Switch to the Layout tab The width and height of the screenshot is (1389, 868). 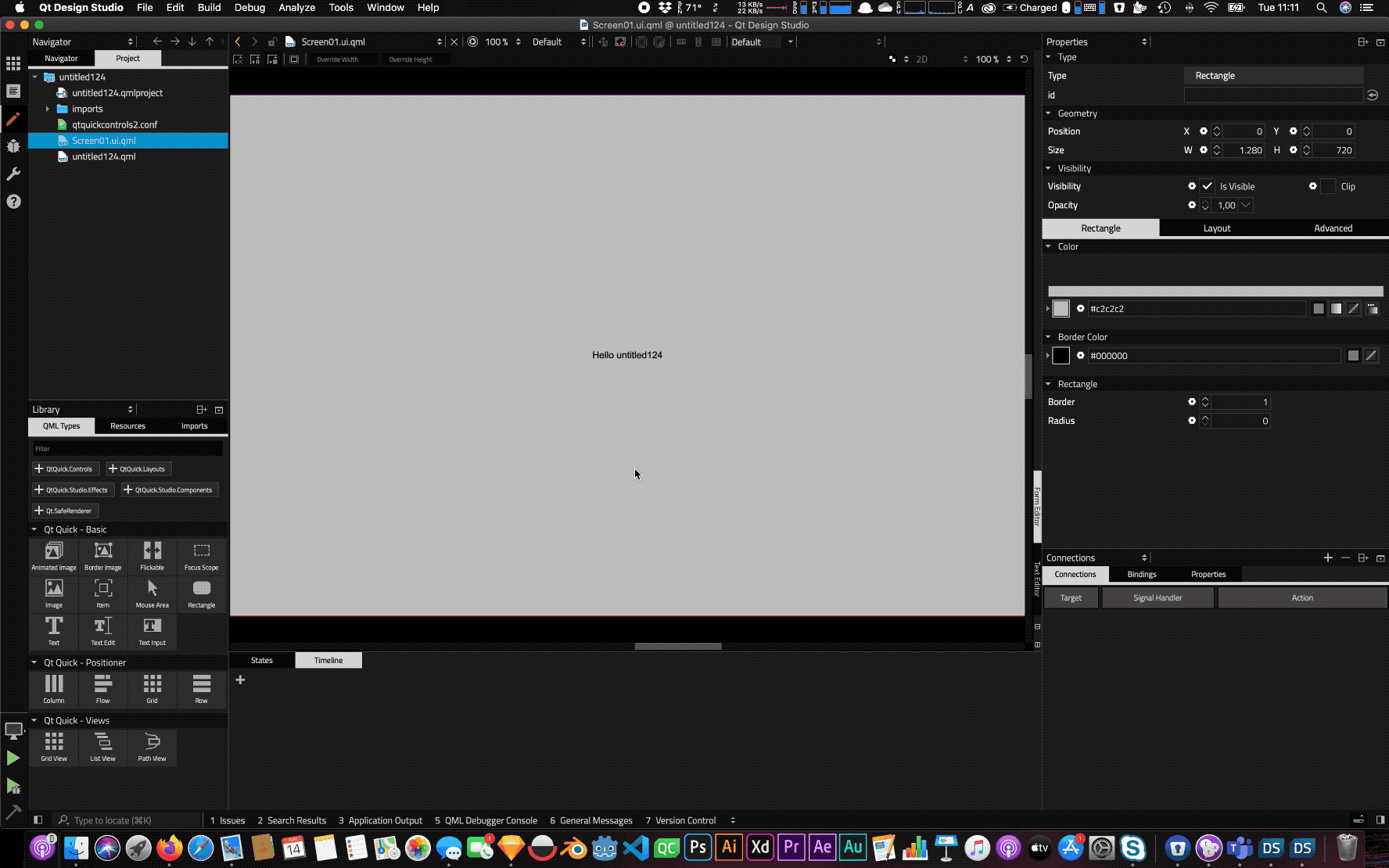click(x=1216, y=228)
